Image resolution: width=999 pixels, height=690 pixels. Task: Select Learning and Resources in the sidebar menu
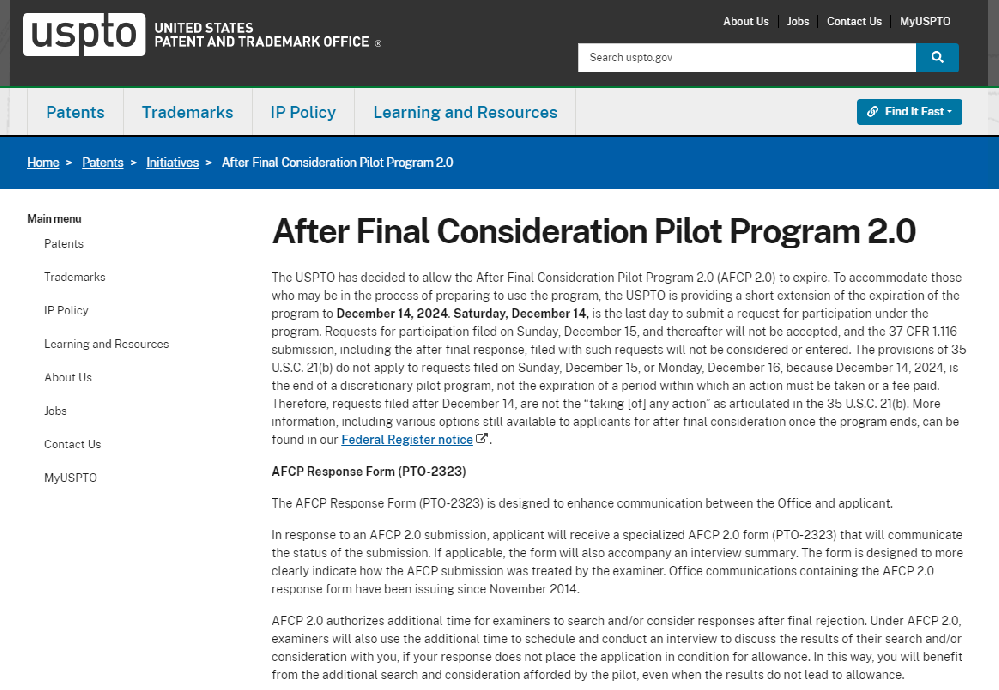[106, 344]
